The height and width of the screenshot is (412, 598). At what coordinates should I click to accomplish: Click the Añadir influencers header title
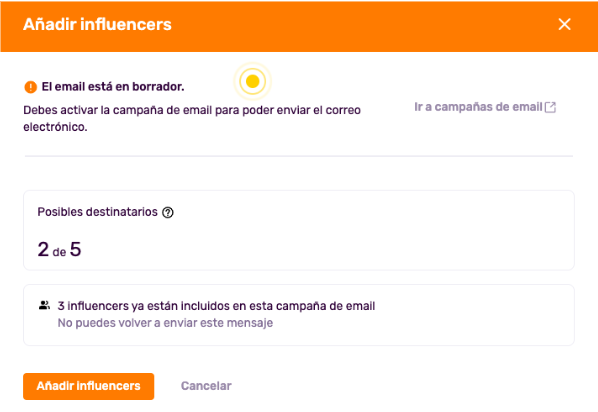point(97,24)
